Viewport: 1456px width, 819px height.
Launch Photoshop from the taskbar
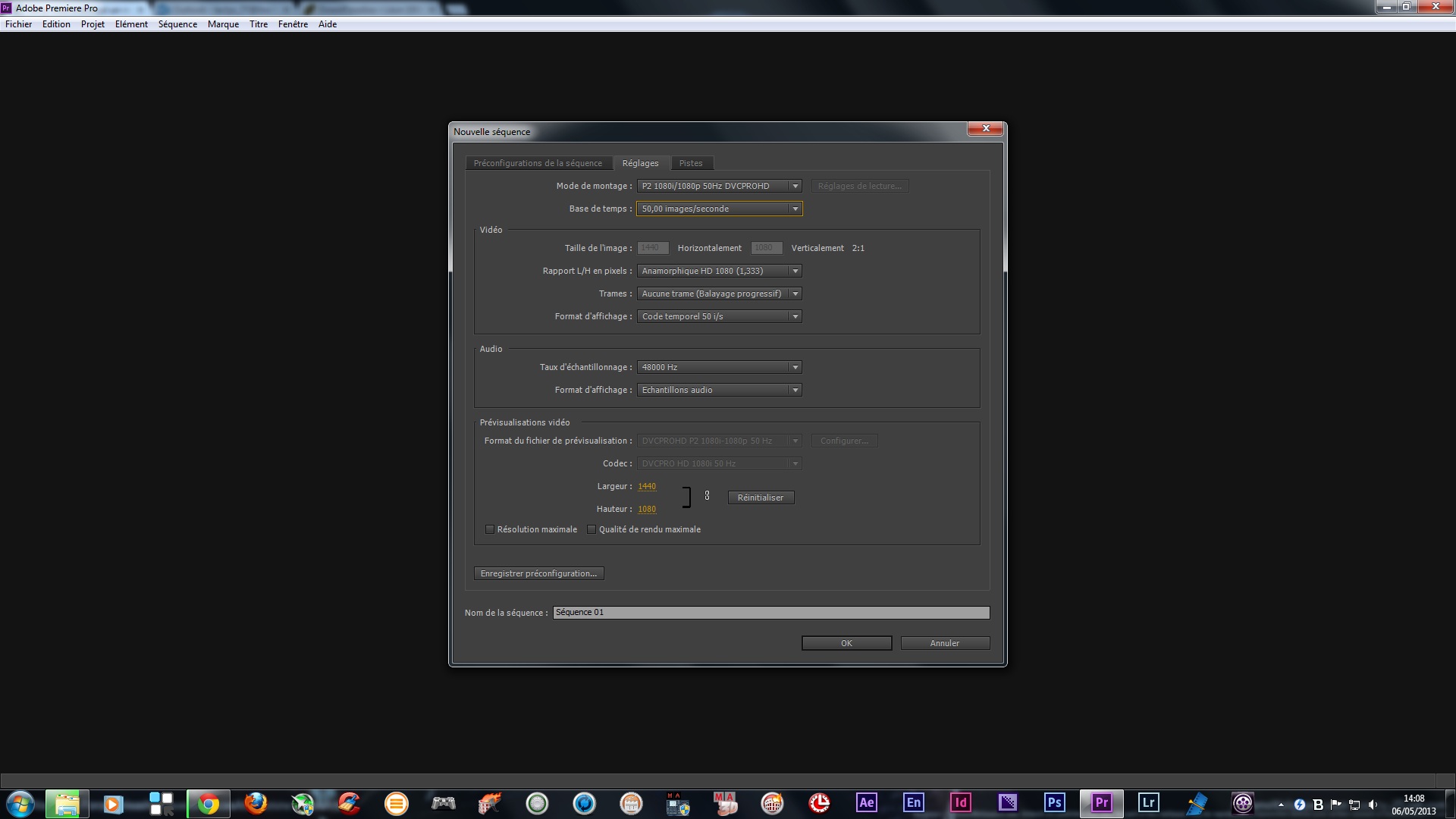[1054, 802]
